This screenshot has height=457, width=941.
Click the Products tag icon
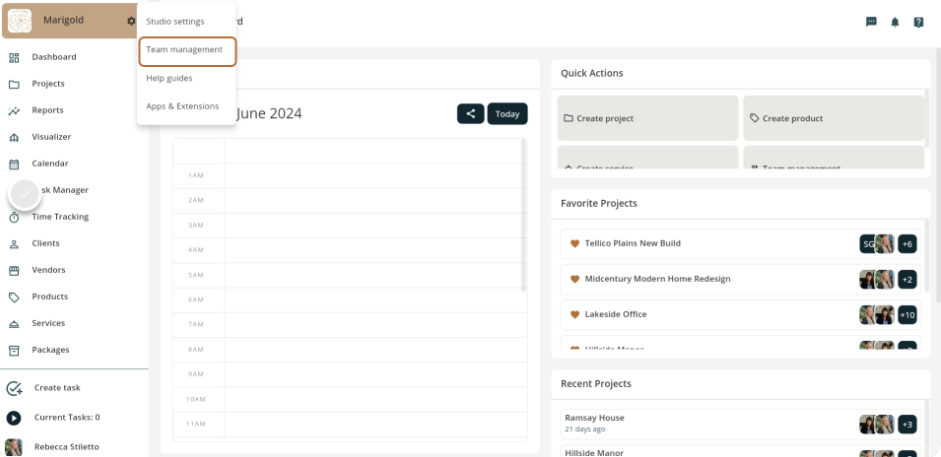(x=14, y=297)
